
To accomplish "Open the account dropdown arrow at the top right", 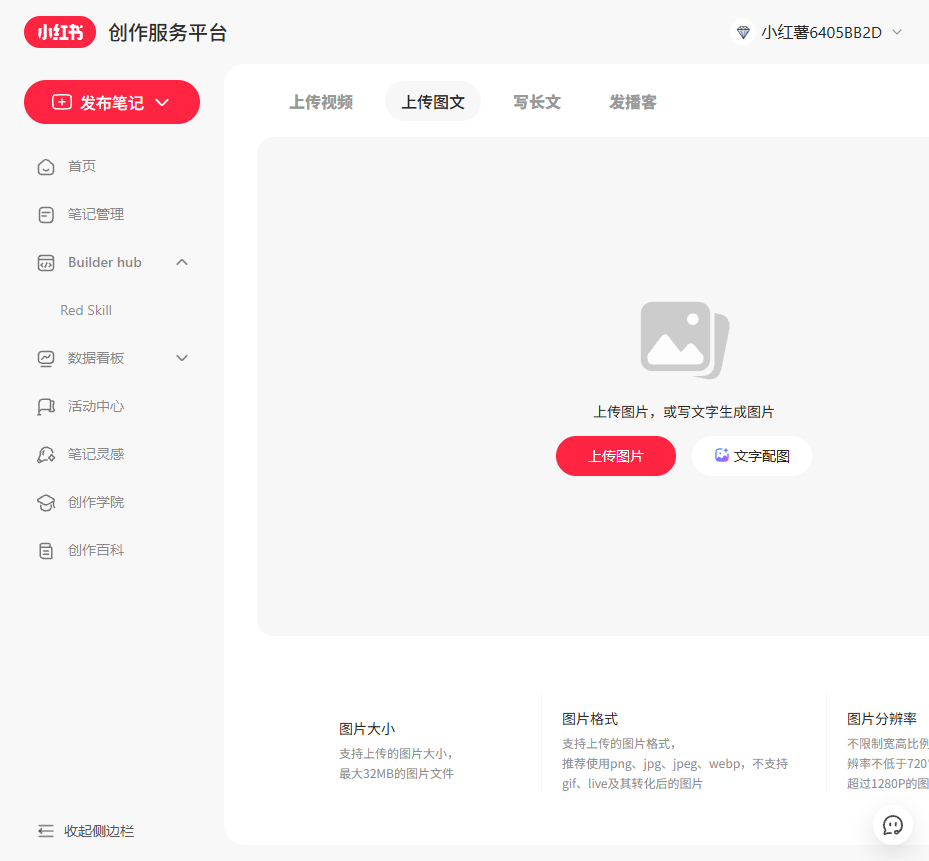I will pos(897,32).
